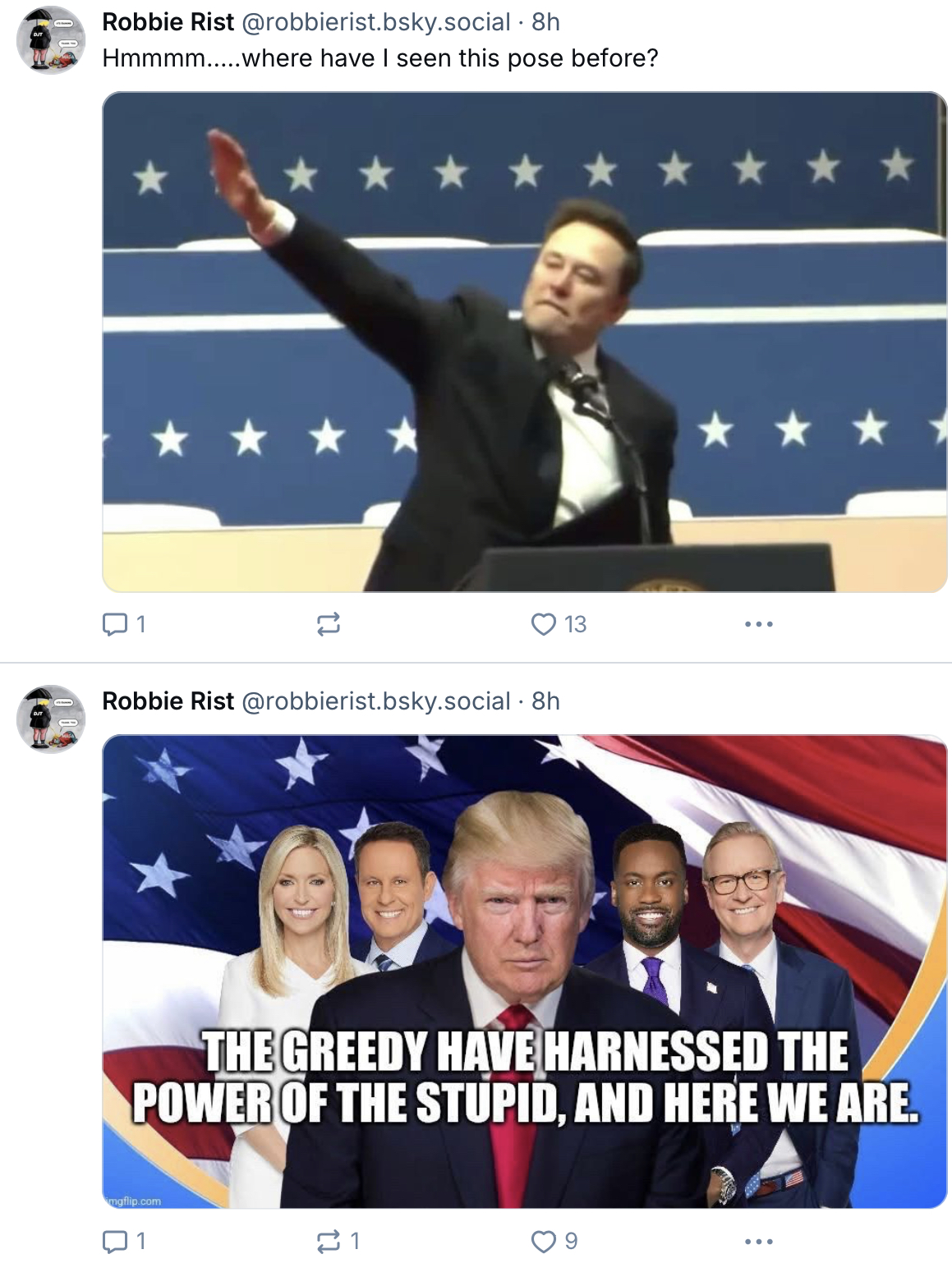Open the Robbie Rist display name on first post

tap(168, 22)
